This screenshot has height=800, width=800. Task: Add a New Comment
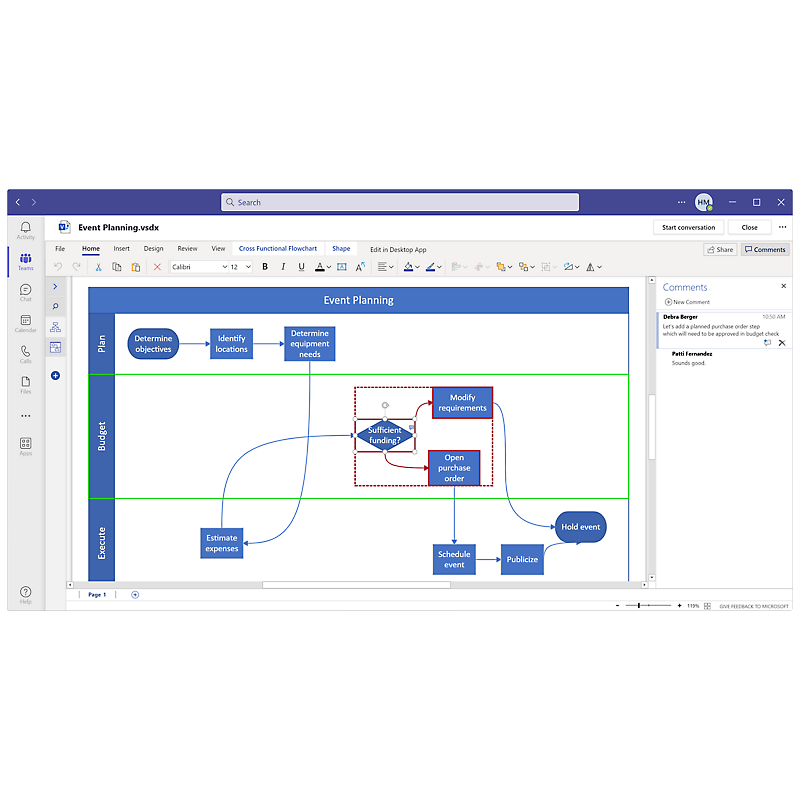tap(687, 302)
